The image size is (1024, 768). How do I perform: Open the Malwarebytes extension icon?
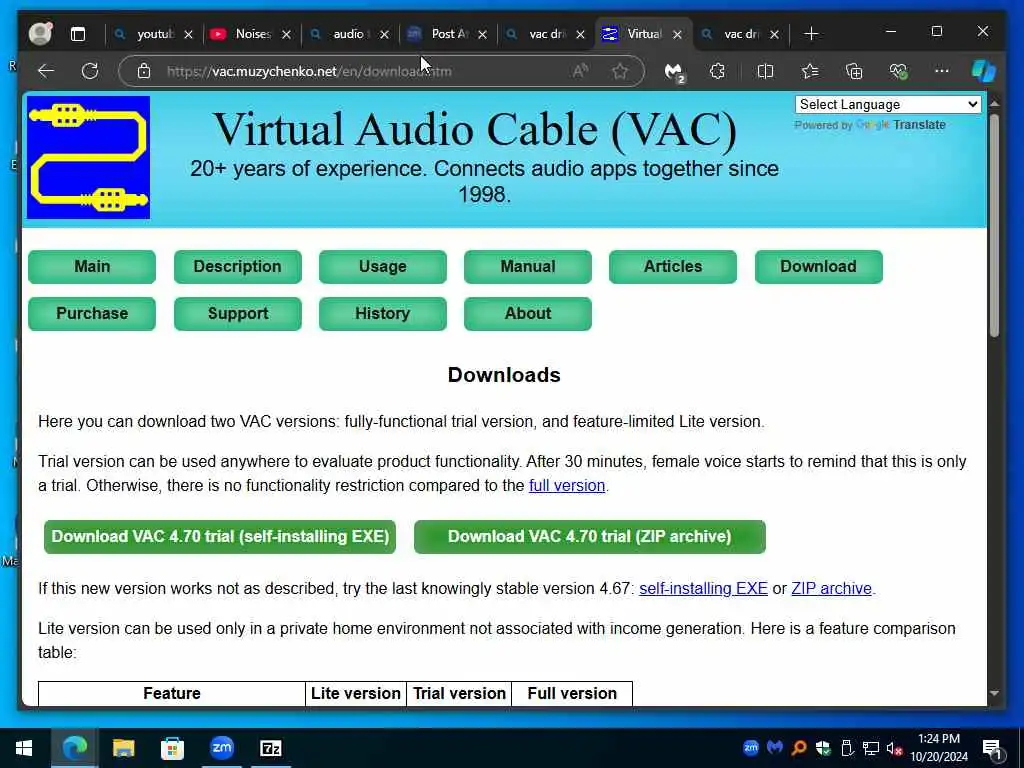(x=674, y=72)
